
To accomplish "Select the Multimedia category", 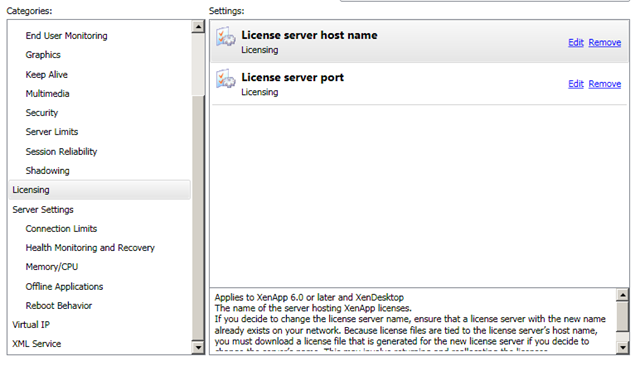I will click(47, 94).
